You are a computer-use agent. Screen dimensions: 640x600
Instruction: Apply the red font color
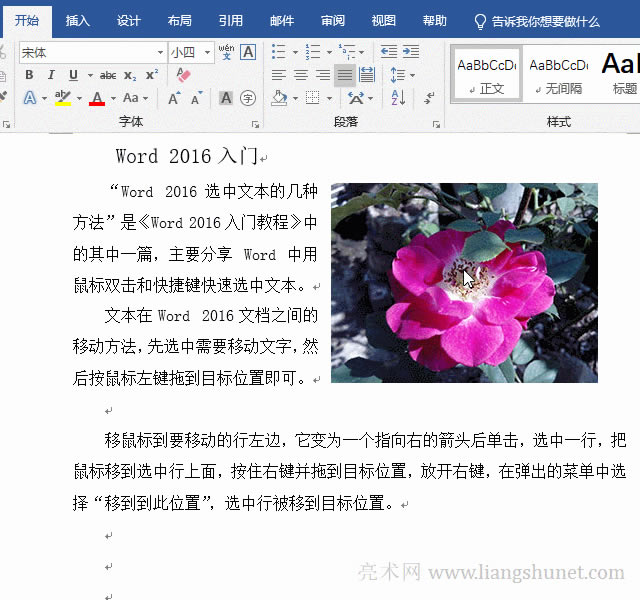coord(97,98)
